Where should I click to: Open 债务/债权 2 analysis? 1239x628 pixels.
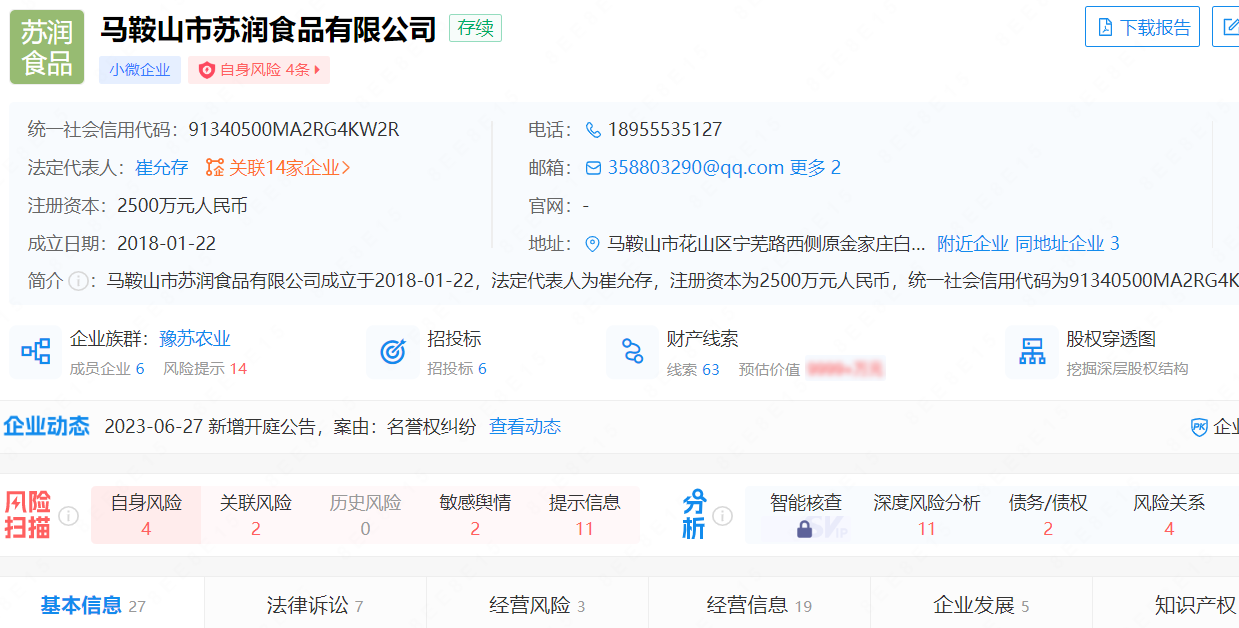click(x=1048, y=515)
